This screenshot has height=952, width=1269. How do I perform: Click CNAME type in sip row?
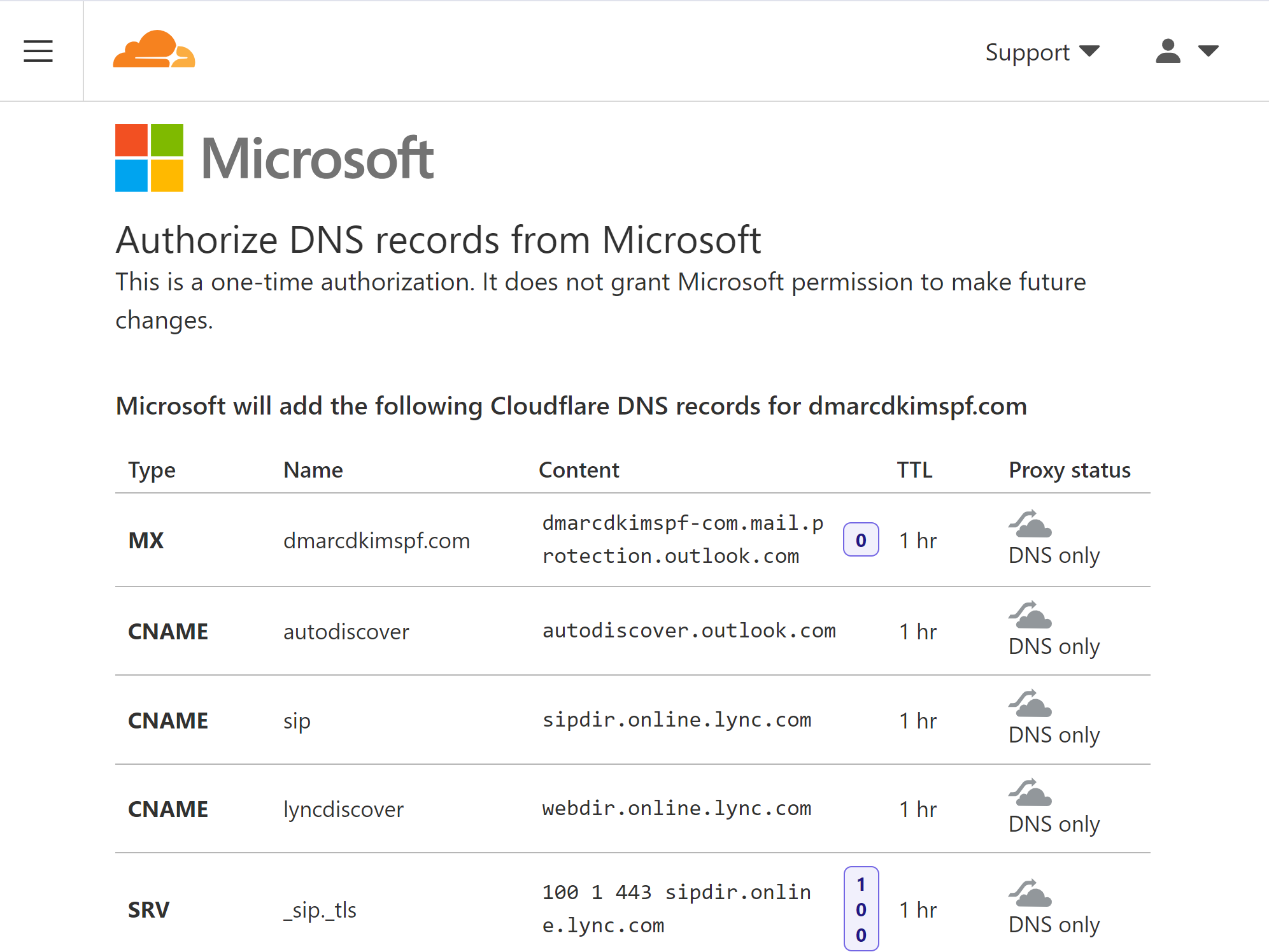tap(168, 721)
